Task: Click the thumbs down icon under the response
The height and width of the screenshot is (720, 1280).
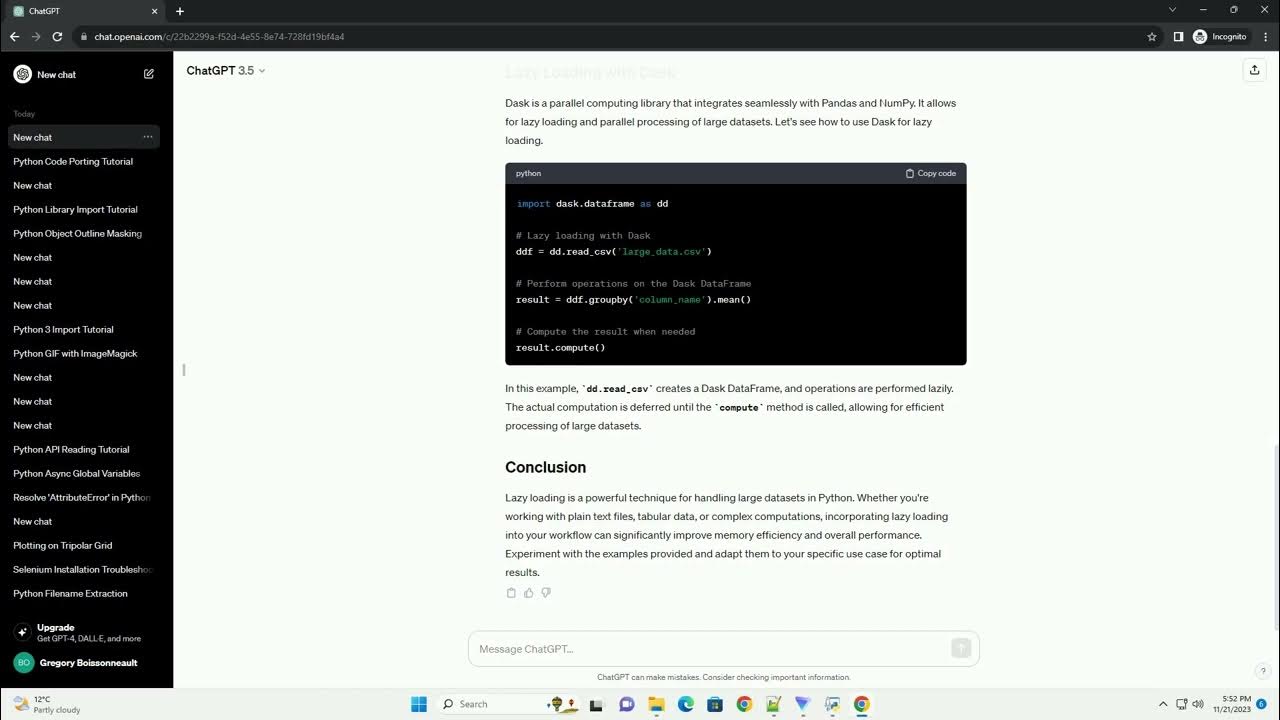Action: pos(546,593)
